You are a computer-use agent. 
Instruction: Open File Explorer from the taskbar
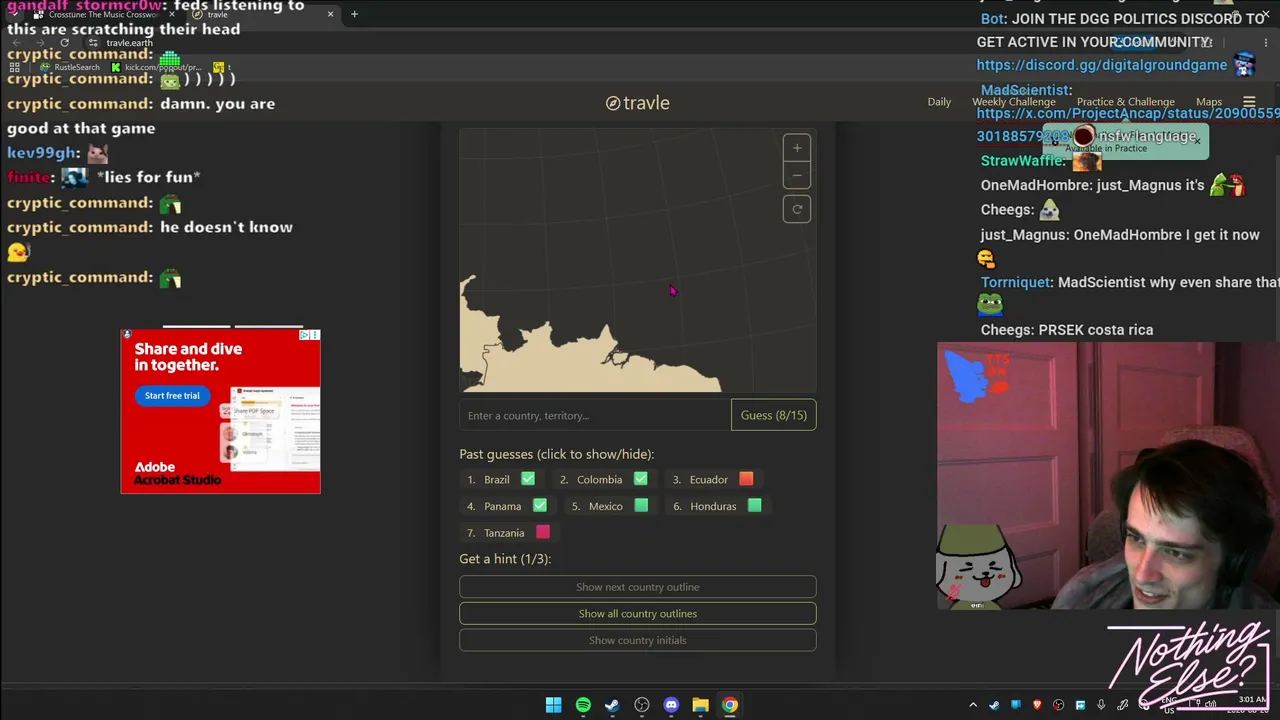700,705
